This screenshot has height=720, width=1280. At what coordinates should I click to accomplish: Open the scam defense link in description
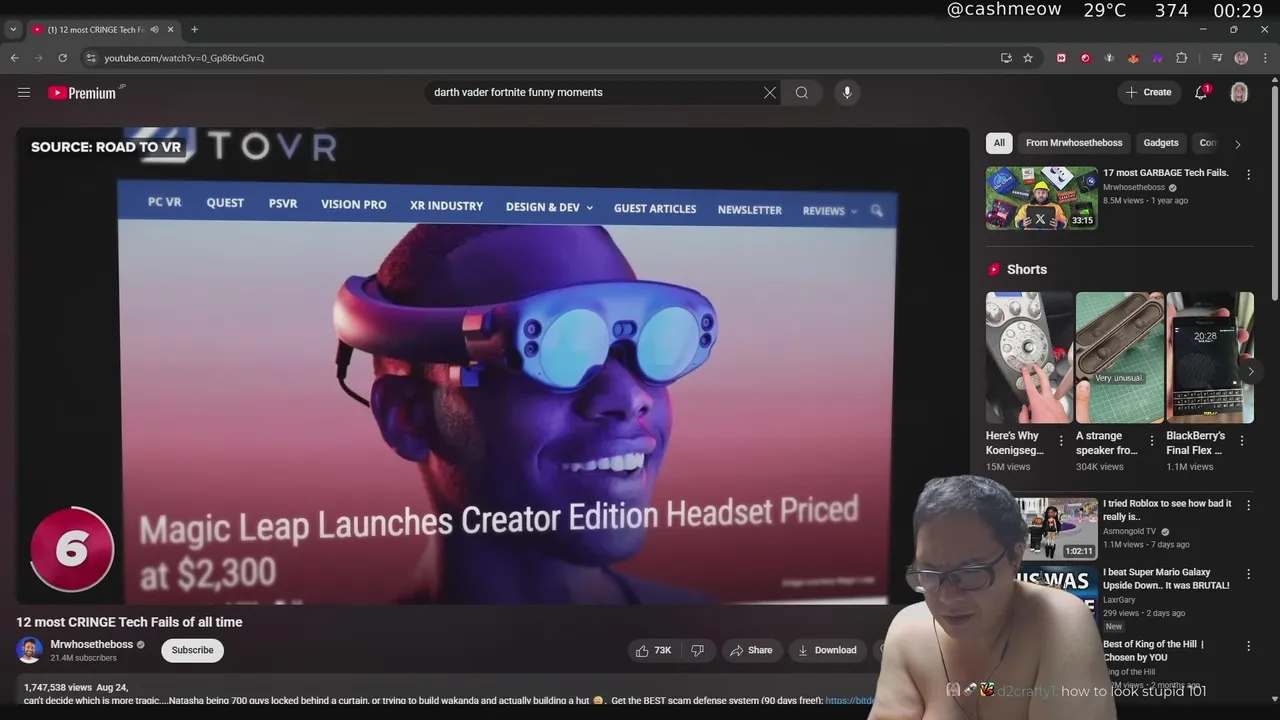coord(850,701)
